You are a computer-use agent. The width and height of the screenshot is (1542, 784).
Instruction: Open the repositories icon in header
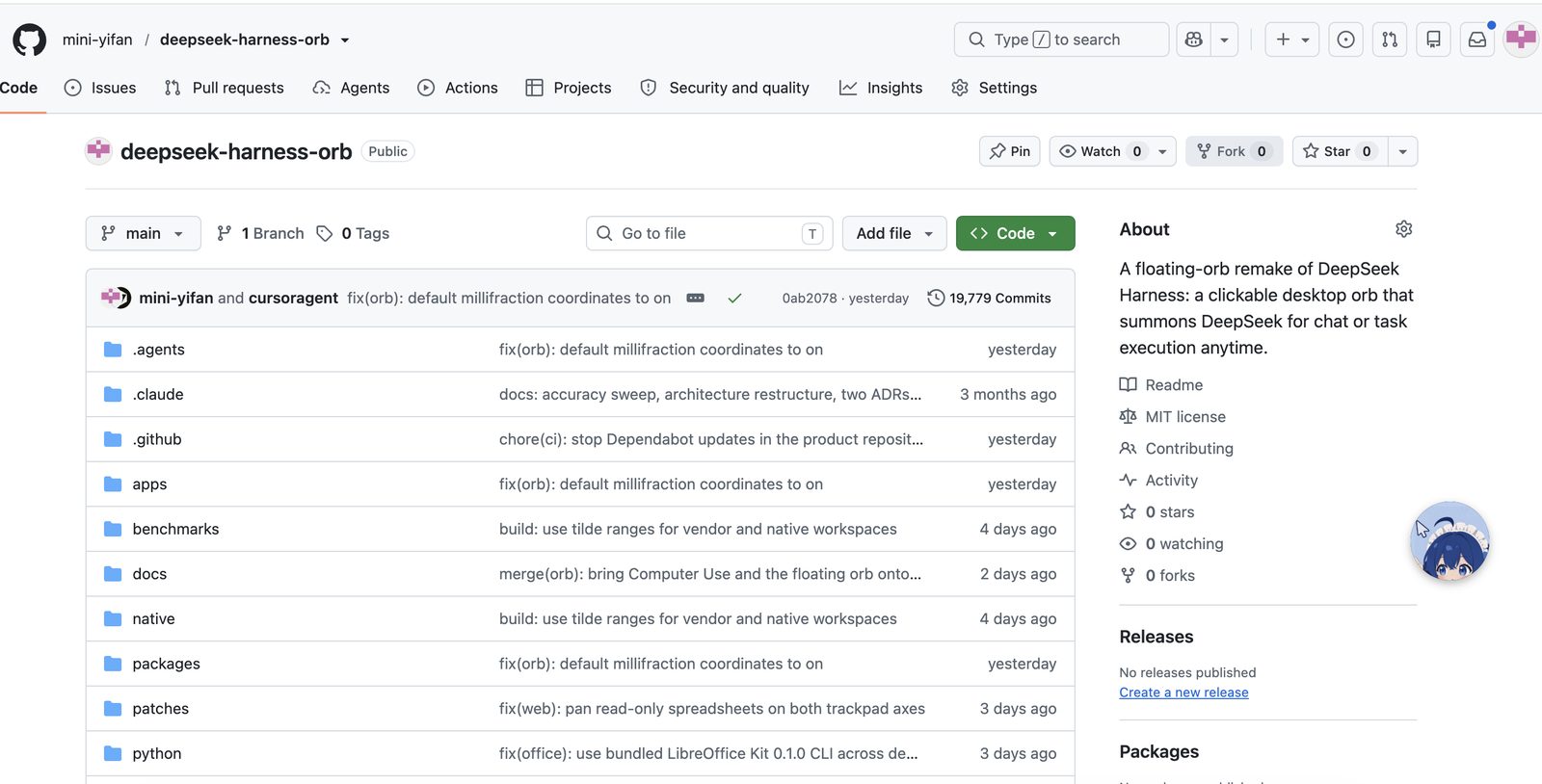(1433, 39)
